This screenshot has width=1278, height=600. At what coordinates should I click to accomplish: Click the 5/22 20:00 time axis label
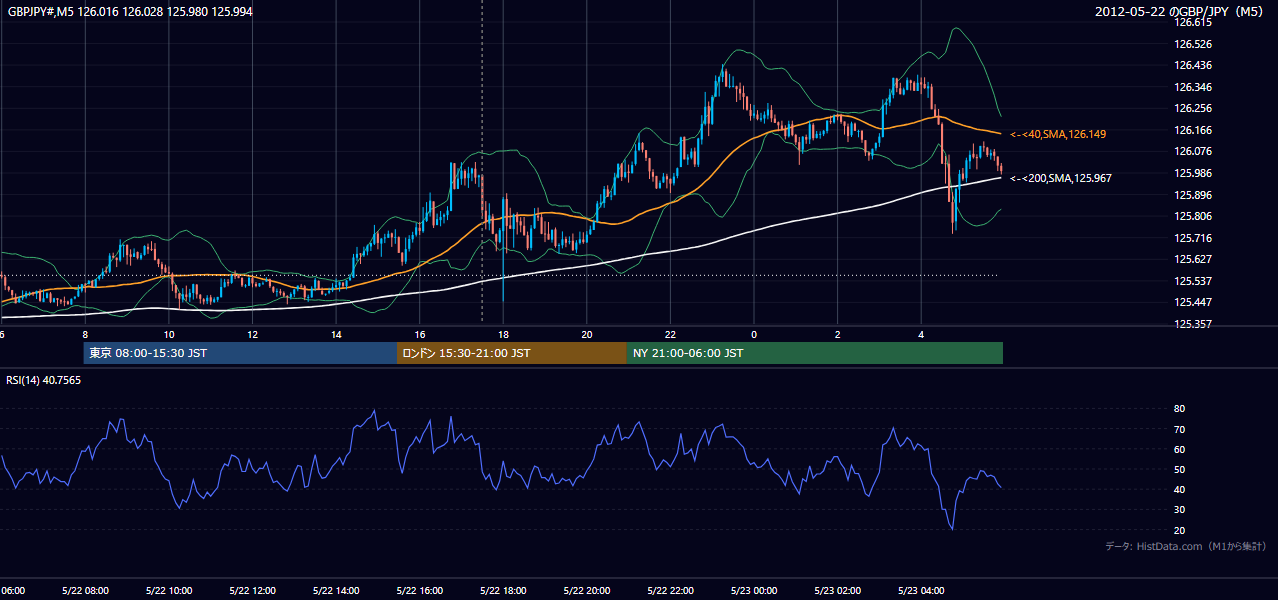pos(586,590)
